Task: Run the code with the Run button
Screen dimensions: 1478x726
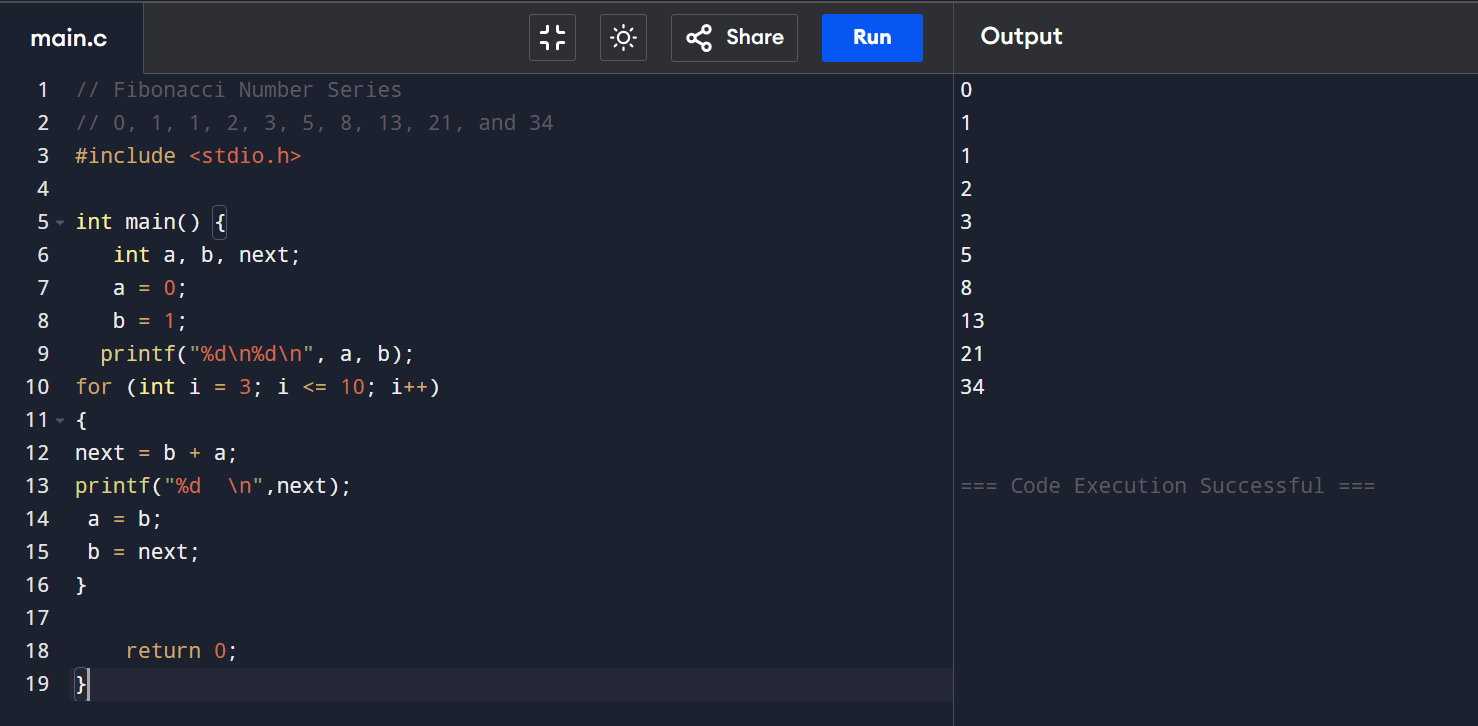Action: tap(872, 38)
